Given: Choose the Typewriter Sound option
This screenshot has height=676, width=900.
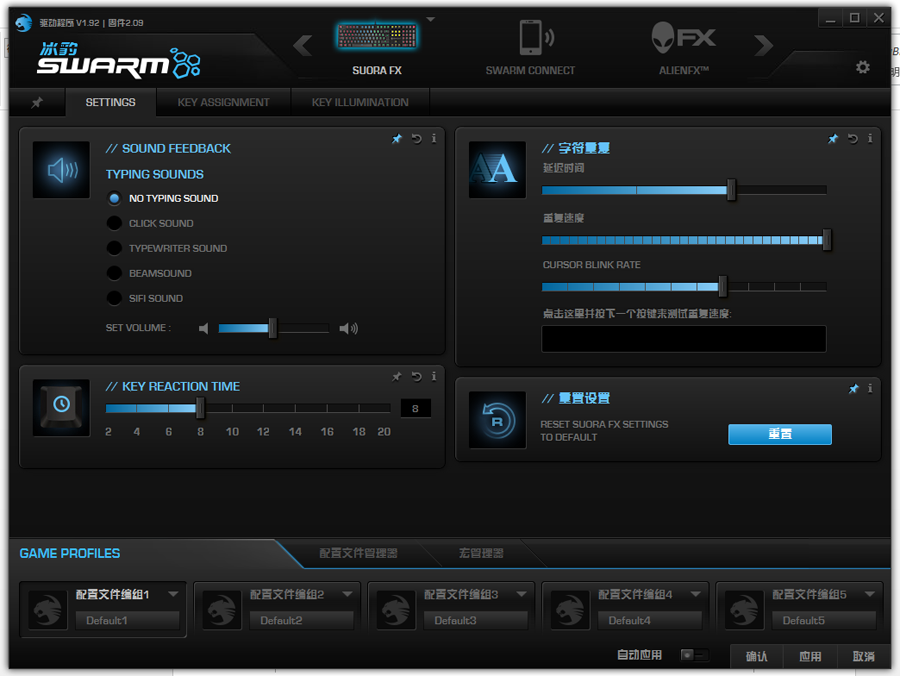Looking at the screenshot, I should click(115, 249).
